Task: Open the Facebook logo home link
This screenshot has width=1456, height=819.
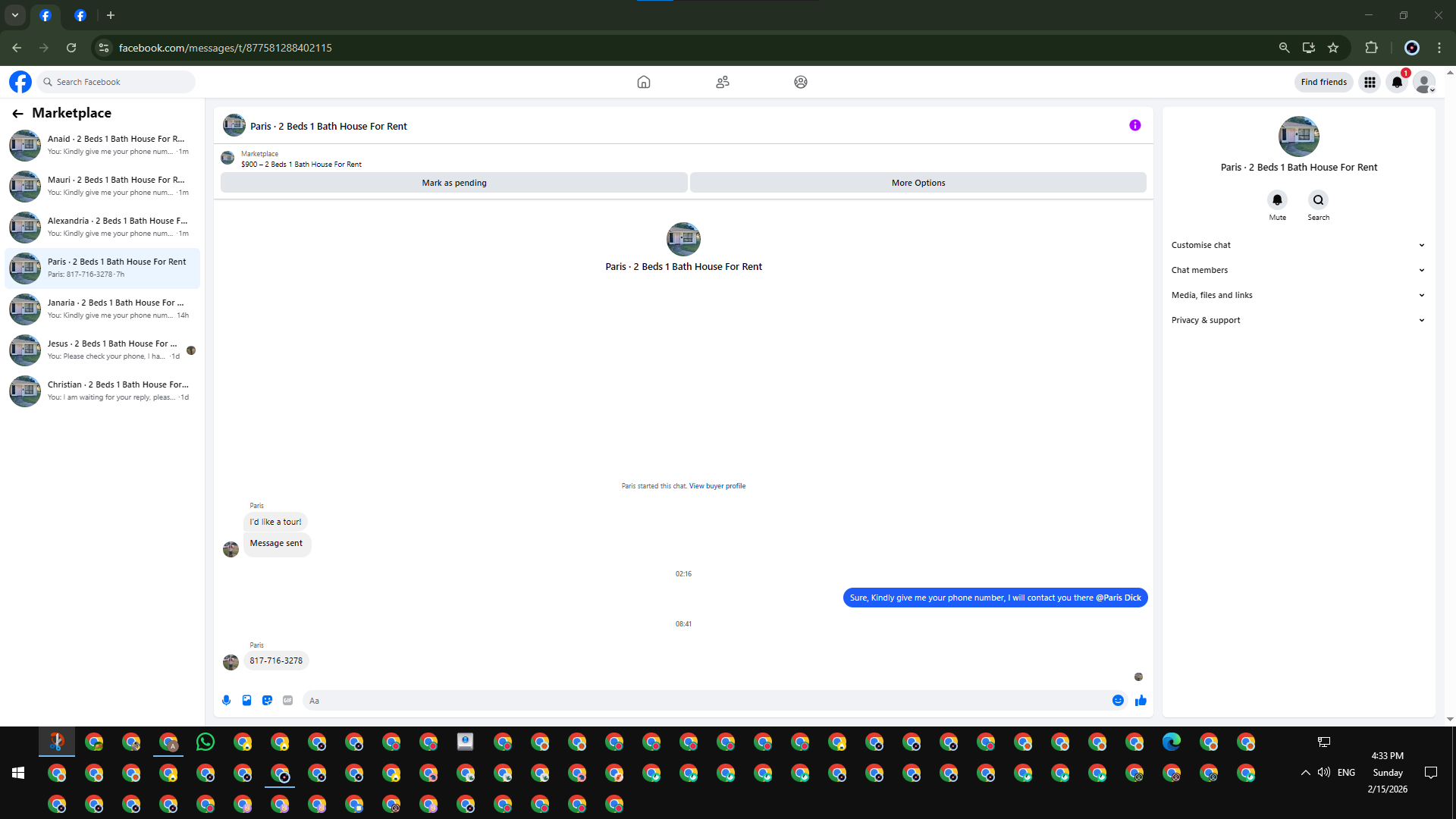Action: coord(20,82)
